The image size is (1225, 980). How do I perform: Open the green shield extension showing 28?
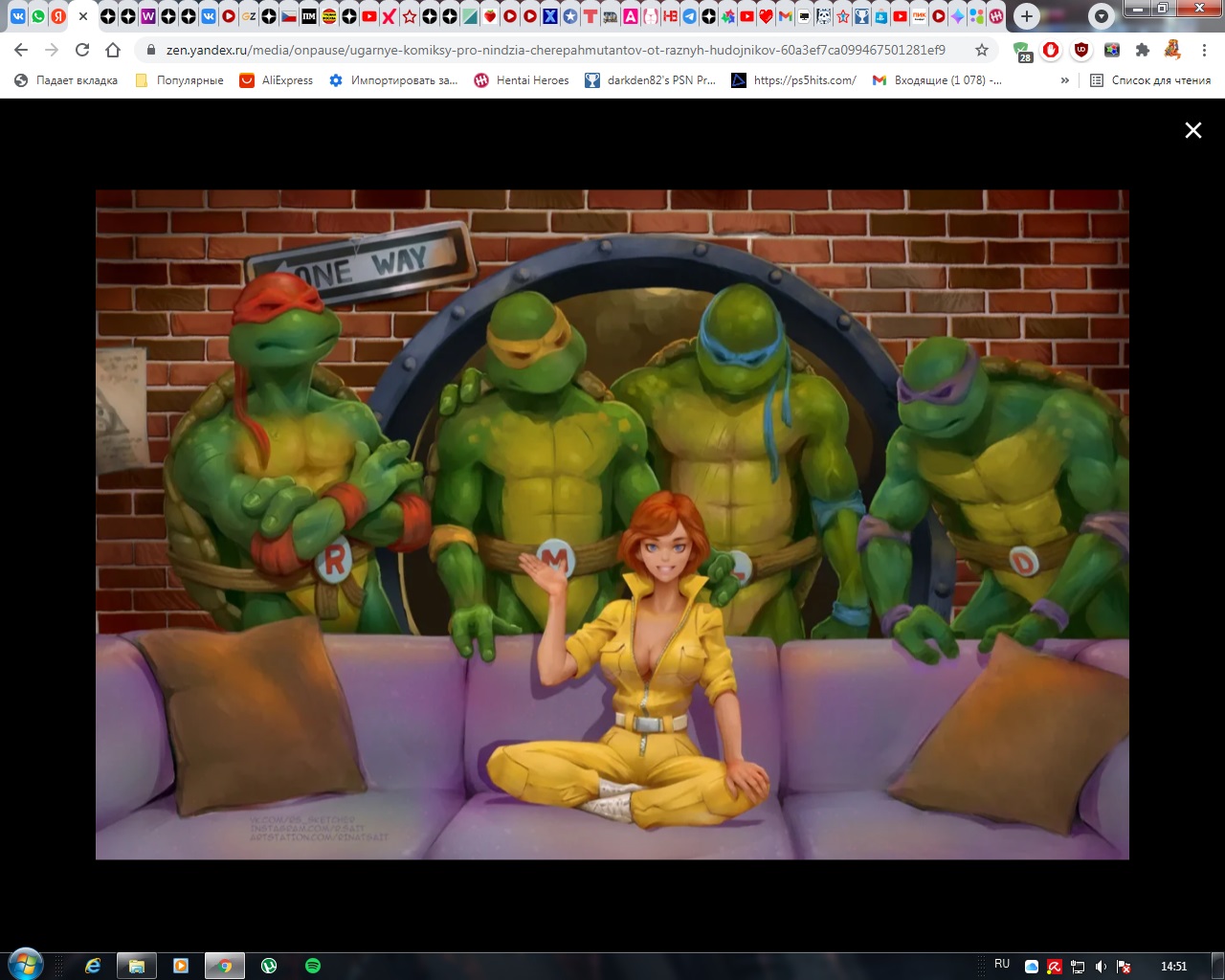[1022, 51]
